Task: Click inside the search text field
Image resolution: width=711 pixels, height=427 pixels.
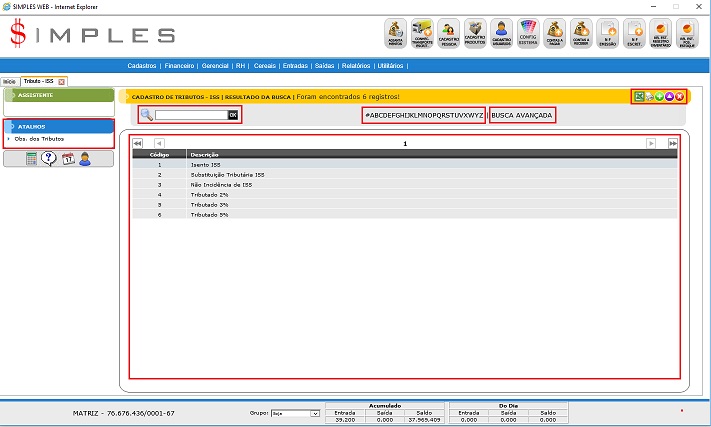Action: (x=190, y=115)
